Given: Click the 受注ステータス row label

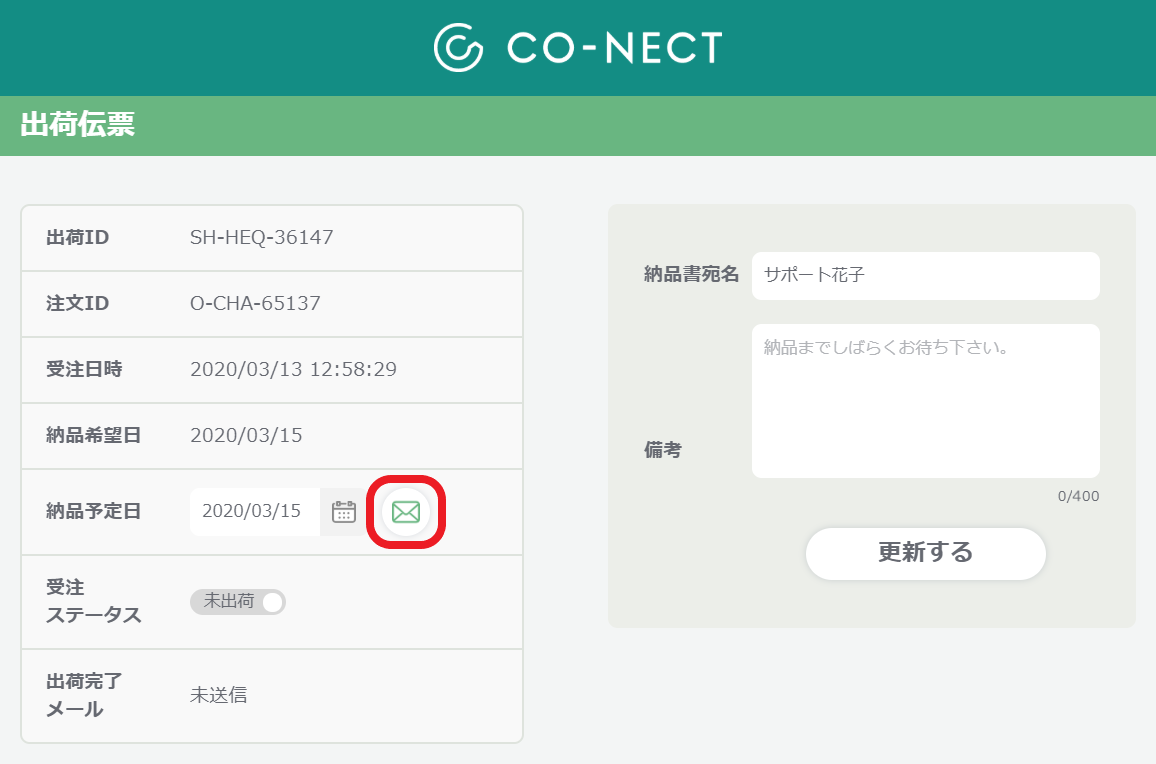Looking at the screenshot, I should click(x=93, y=601).
